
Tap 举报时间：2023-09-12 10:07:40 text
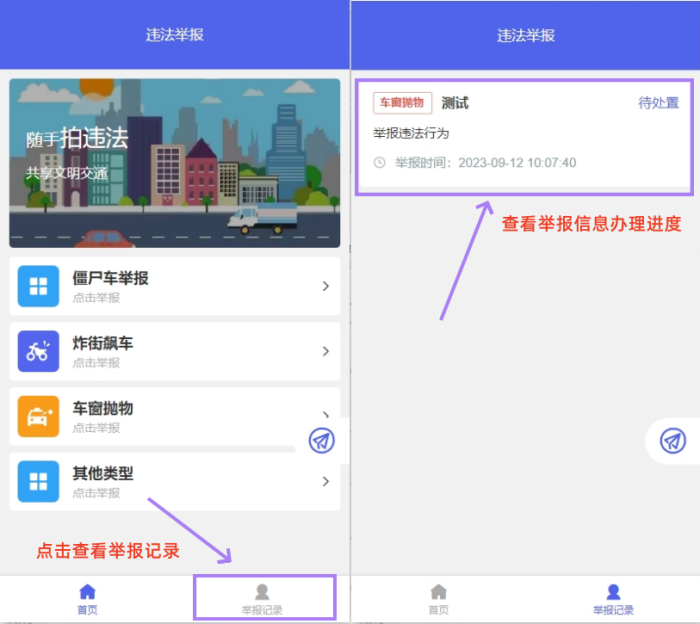pyautogui.click(x=486, y=162)
